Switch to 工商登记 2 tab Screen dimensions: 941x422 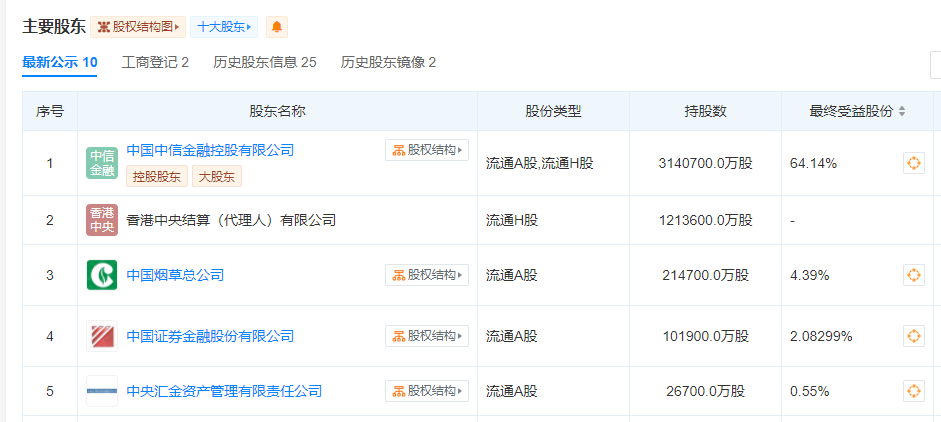pos(155,62)
